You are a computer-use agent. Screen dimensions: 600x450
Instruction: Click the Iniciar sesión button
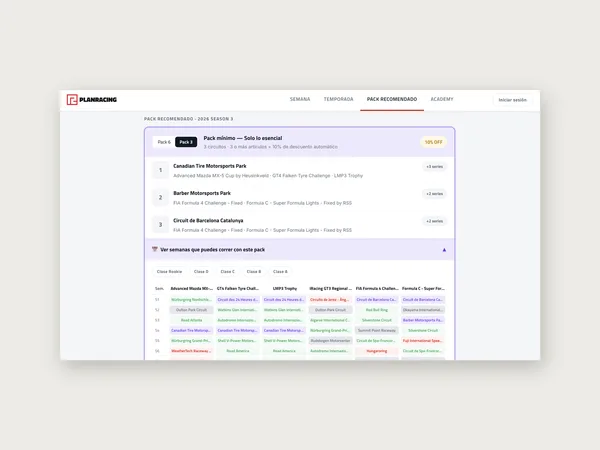(512, 100)
